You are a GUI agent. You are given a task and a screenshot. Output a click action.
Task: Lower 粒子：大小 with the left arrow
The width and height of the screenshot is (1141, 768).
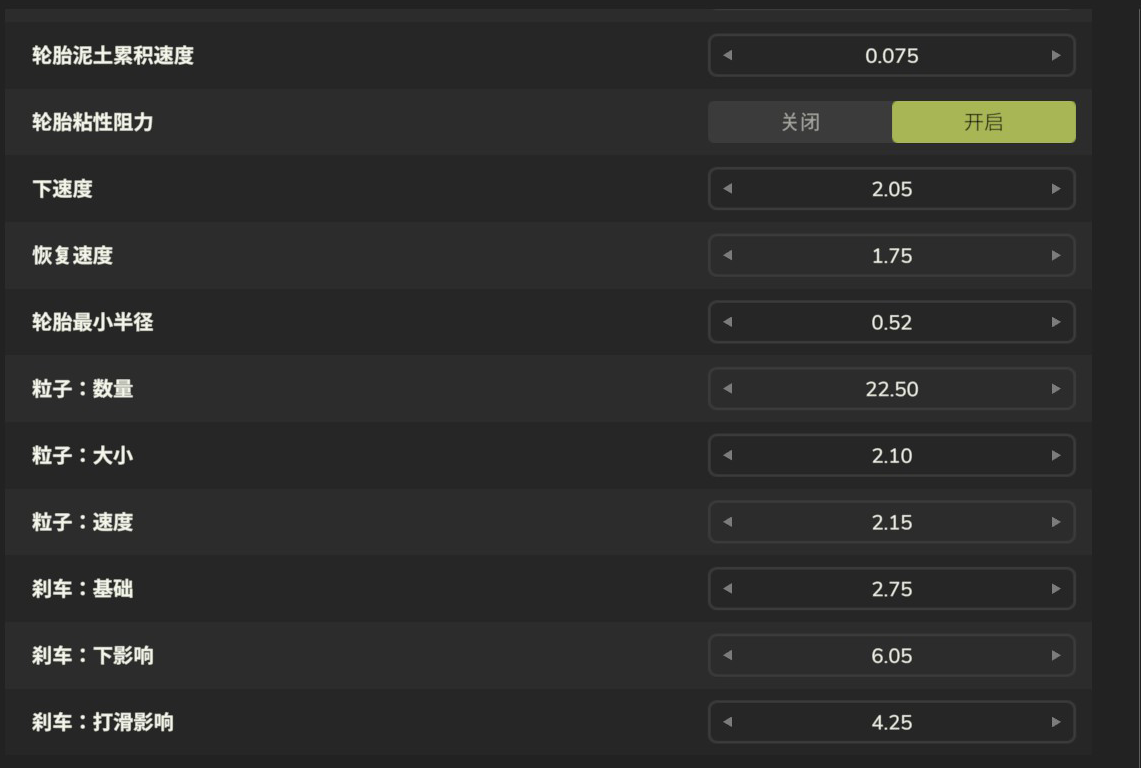pos(728,456)
